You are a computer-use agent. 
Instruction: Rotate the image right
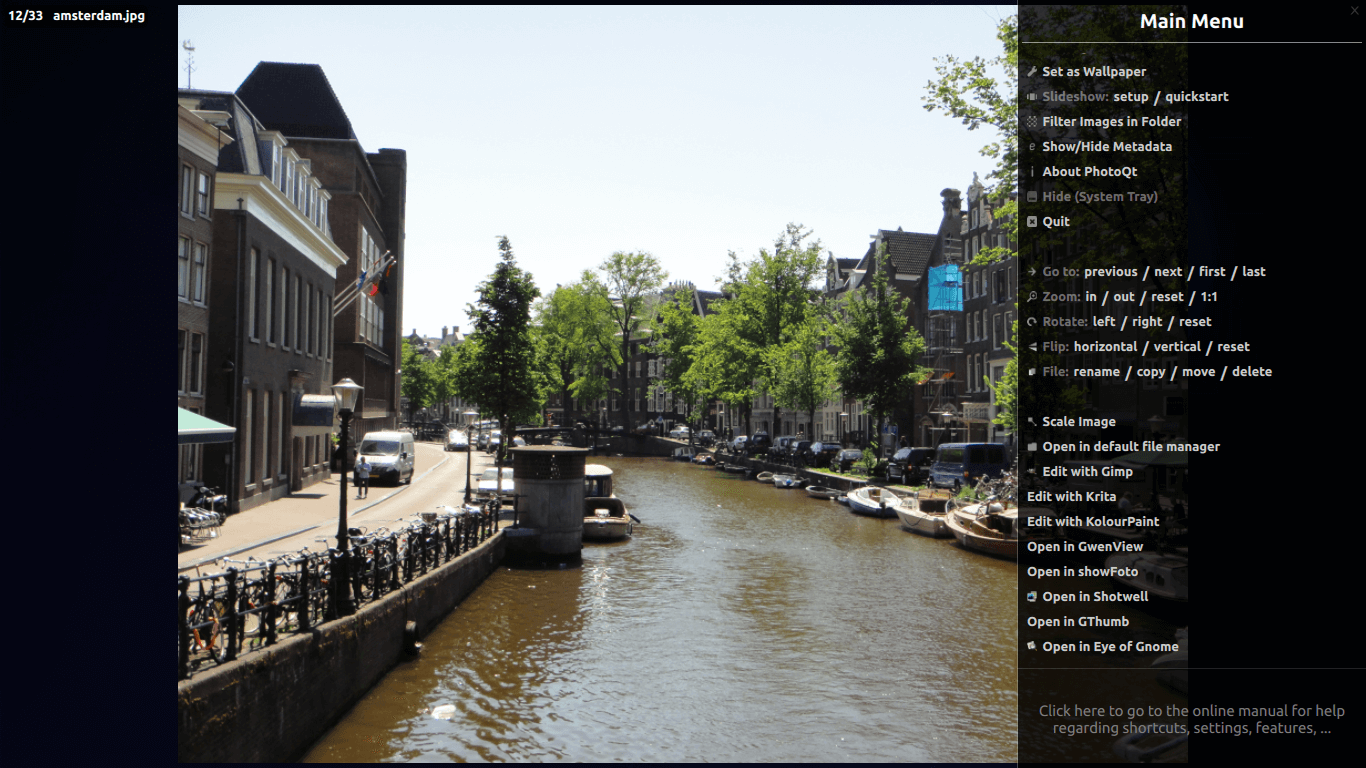(x=1147, y=322)
